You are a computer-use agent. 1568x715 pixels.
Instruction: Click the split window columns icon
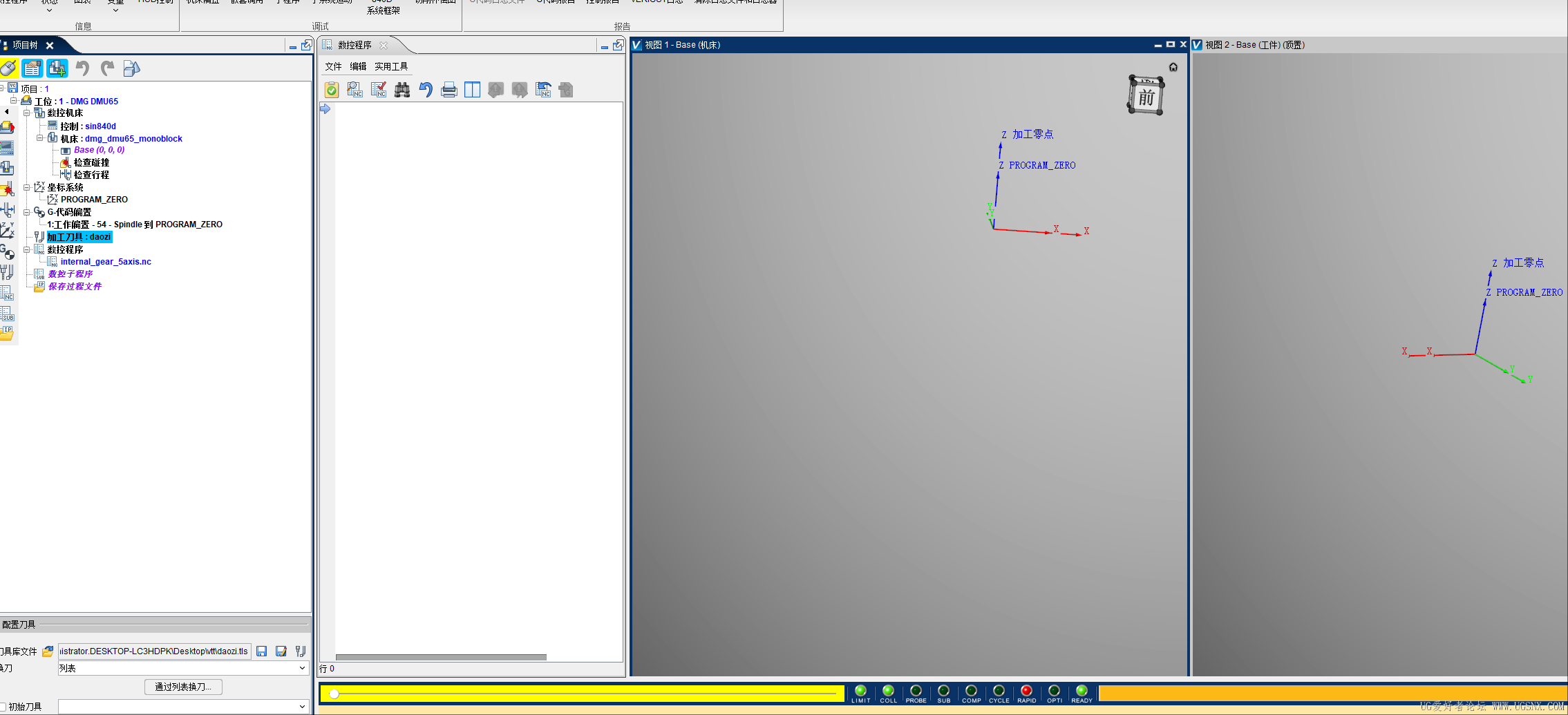click(x=473, y=90)
